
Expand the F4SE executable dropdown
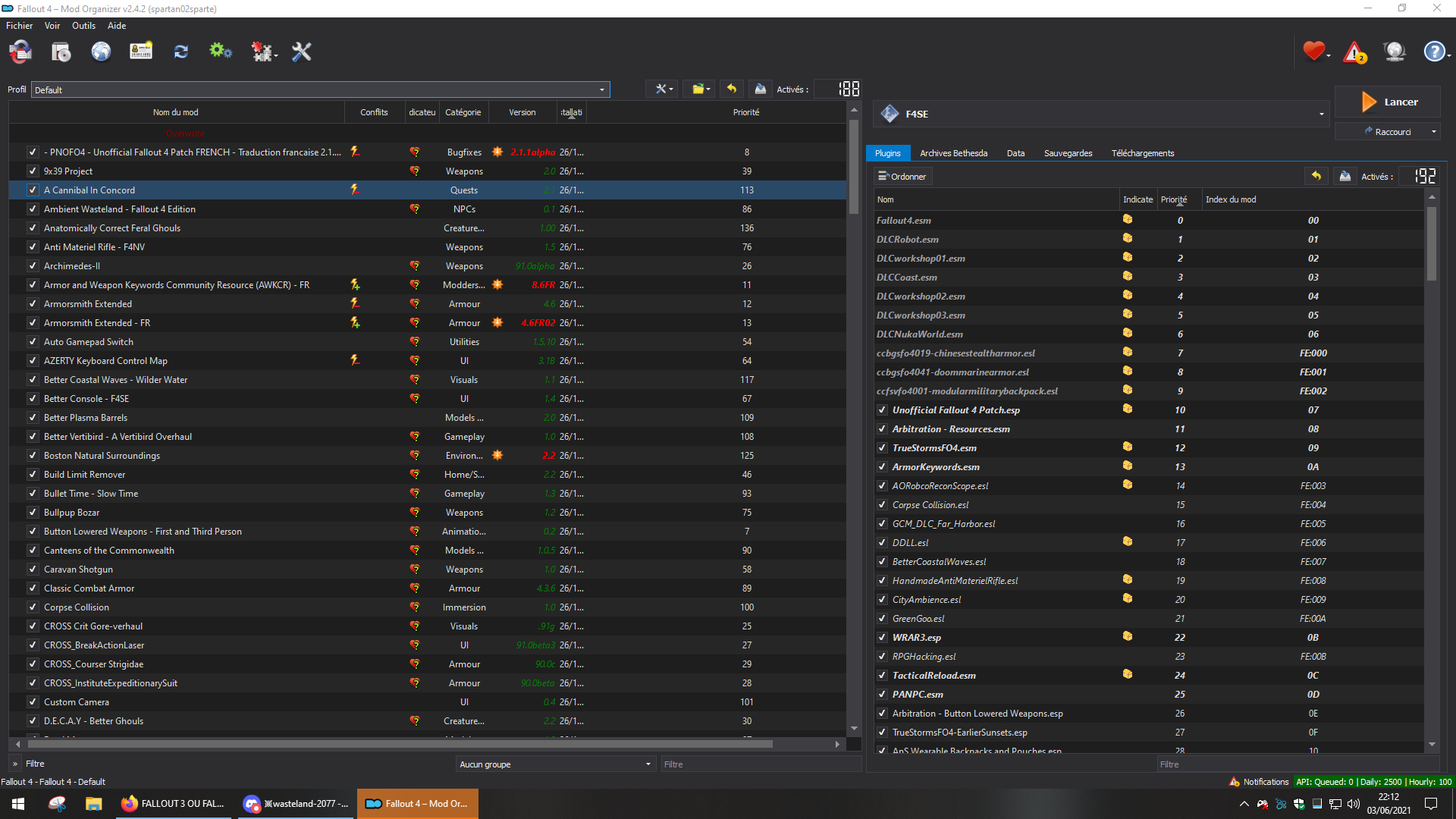(1321, 114)
